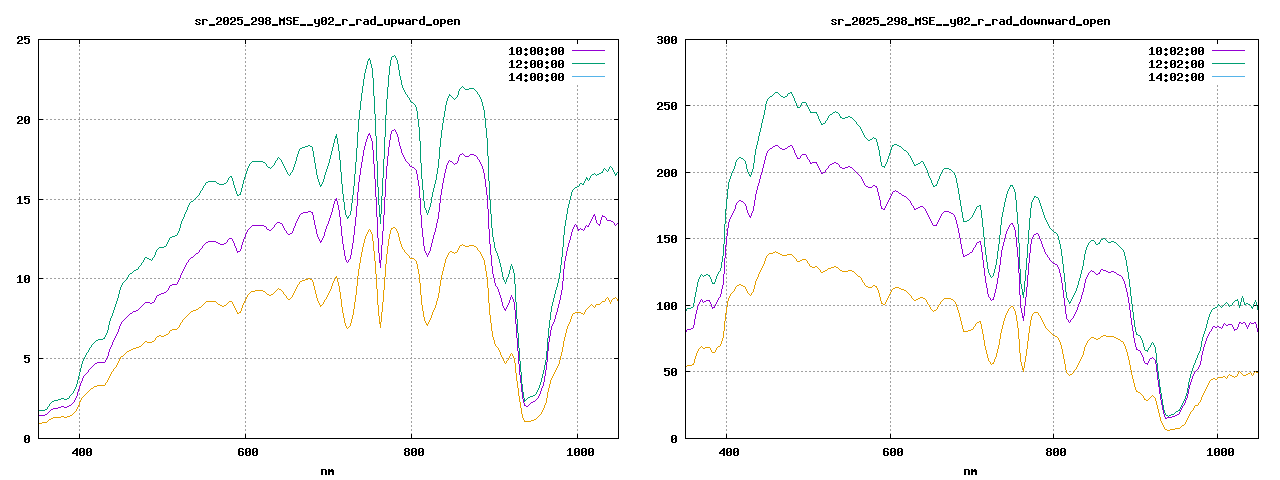Click y-axis tick 300 on right chart
Viewport: 1280px width, 480px height.
click(666, 40)
